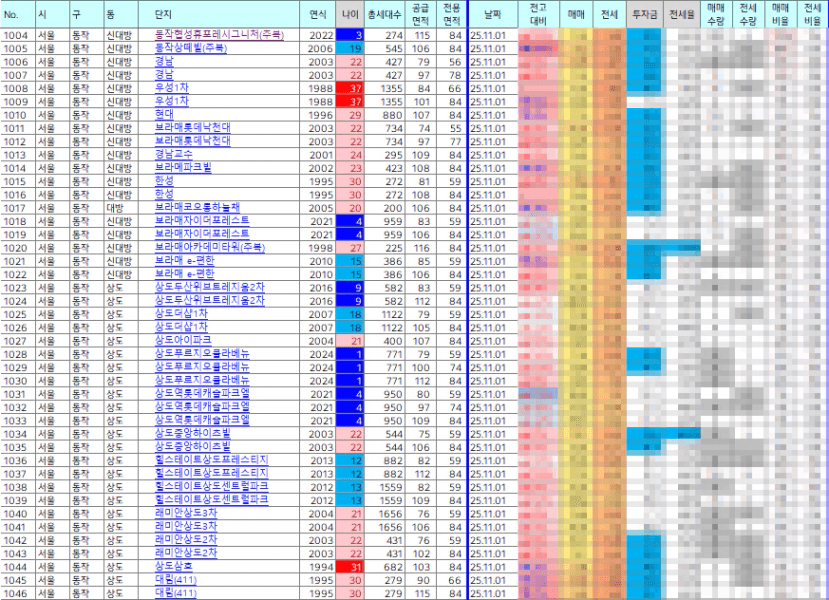Open the 힐스테이트상도프레스티지 link in row 1036
Viewport: 829px width, 600px height.
(211, 460)
